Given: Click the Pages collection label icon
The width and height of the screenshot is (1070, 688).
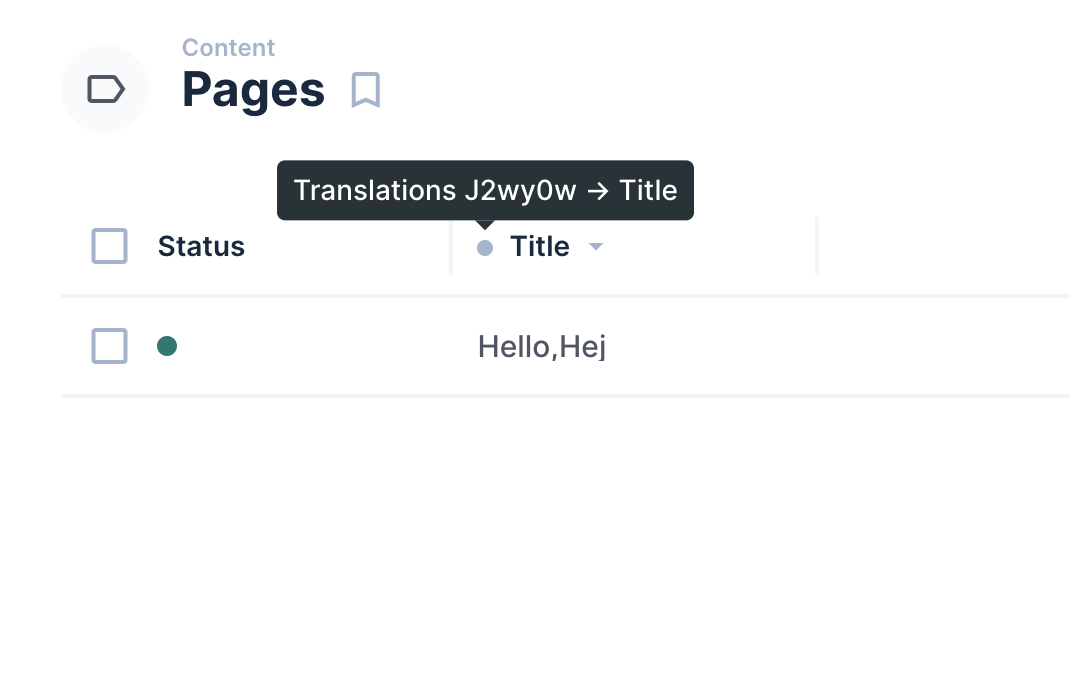Looking at the screenshot, I should tap(105, 89).
